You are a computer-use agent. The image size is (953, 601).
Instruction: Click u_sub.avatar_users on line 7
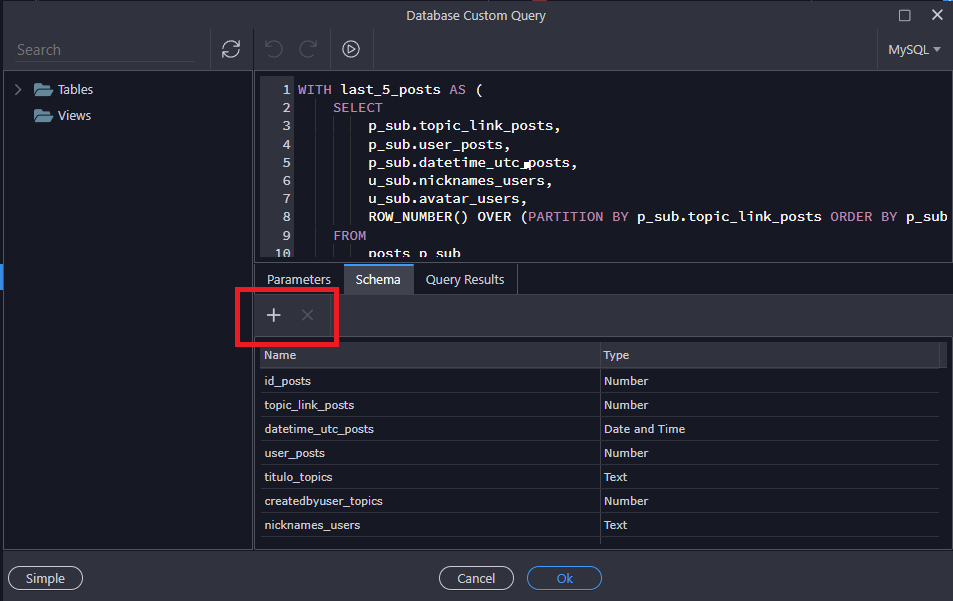(447, 199)
